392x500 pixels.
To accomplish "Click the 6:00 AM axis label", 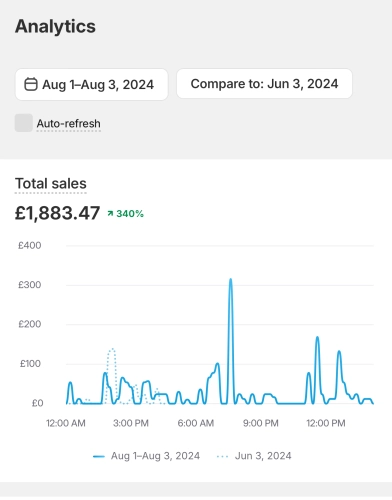I will pos(196,423).
